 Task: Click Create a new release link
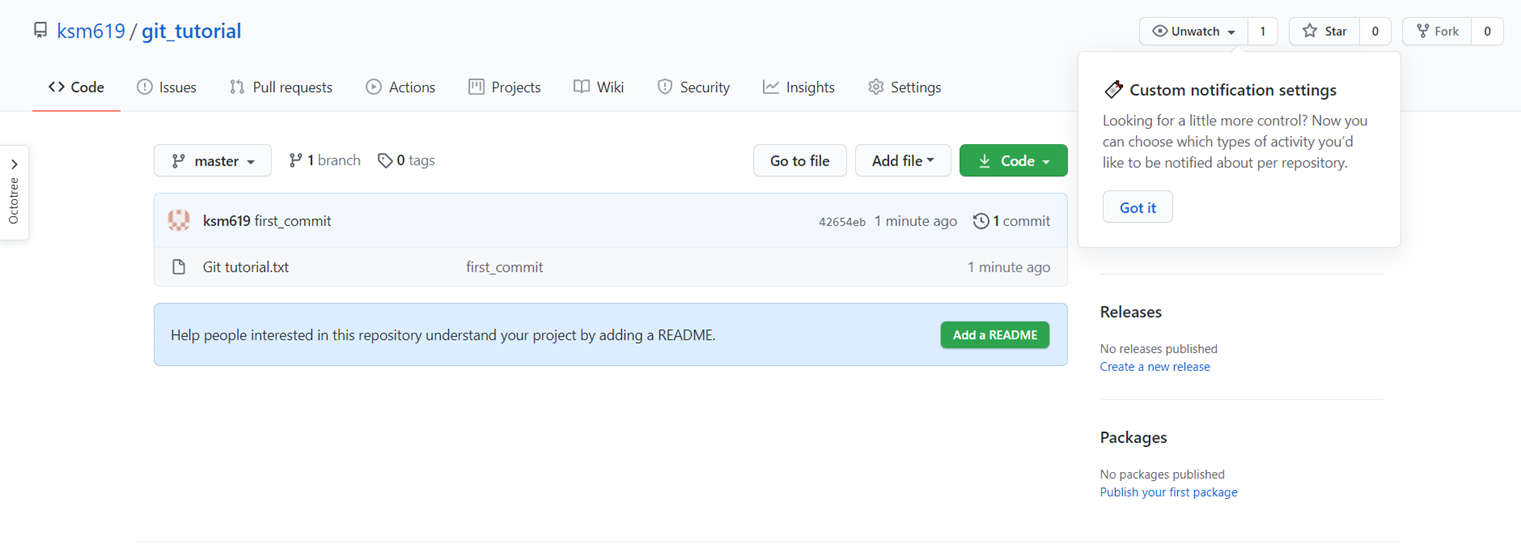(1155, 367)
